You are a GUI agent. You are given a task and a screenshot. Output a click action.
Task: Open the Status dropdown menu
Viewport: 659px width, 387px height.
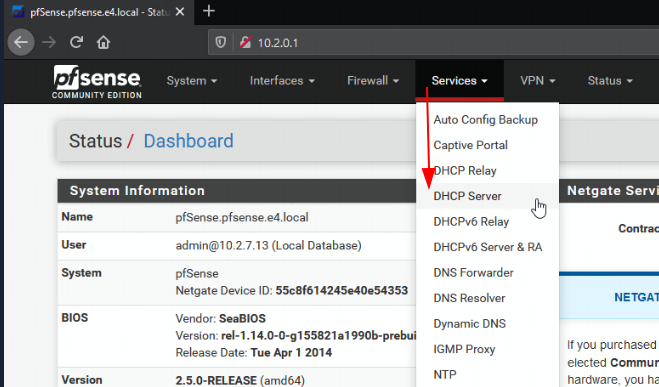coord(610,81)
